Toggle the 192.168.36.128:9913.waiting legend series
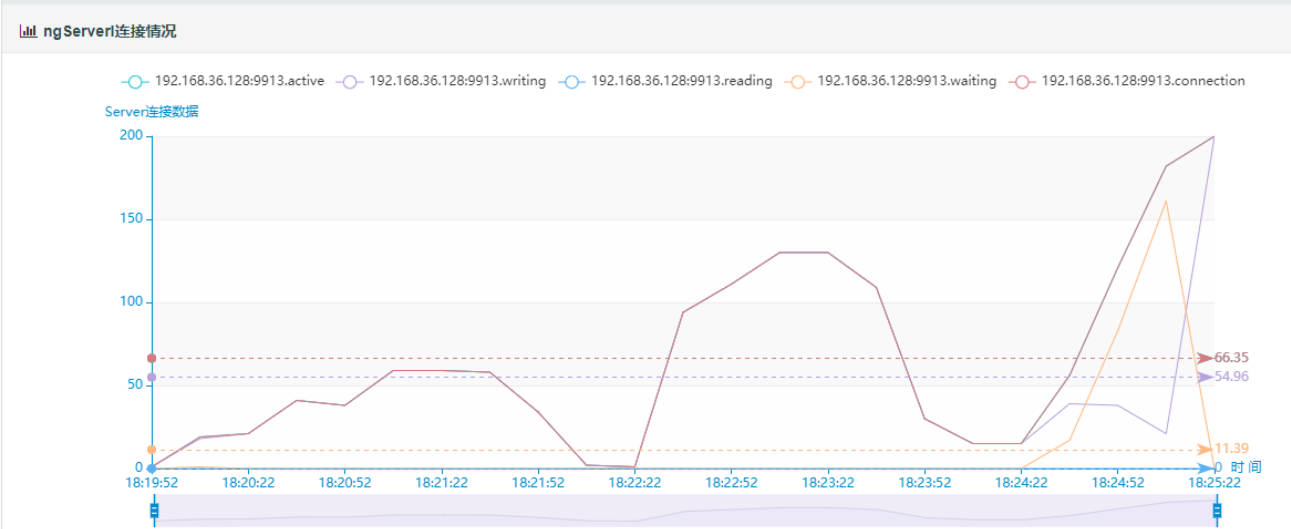The image size is (1291, 529). coord(891,81)
